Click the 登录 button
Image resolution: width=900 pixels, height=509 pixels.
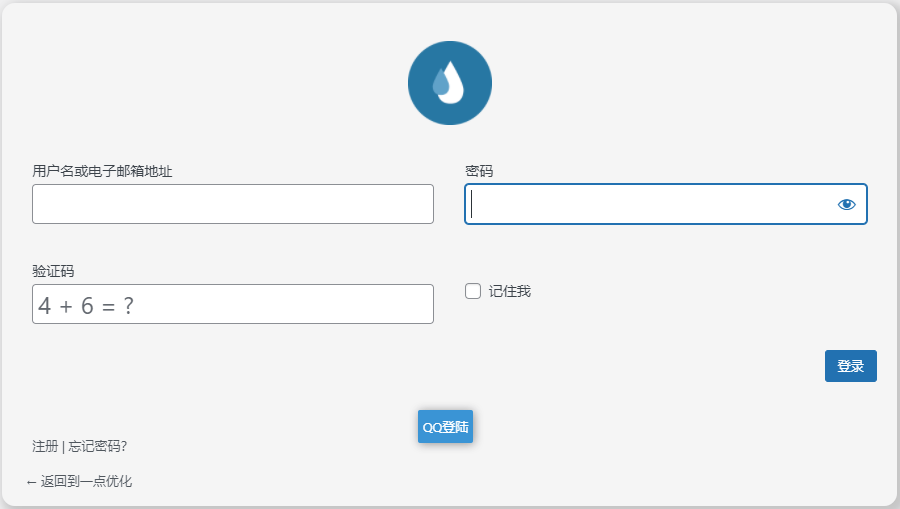tap(851, 366)
